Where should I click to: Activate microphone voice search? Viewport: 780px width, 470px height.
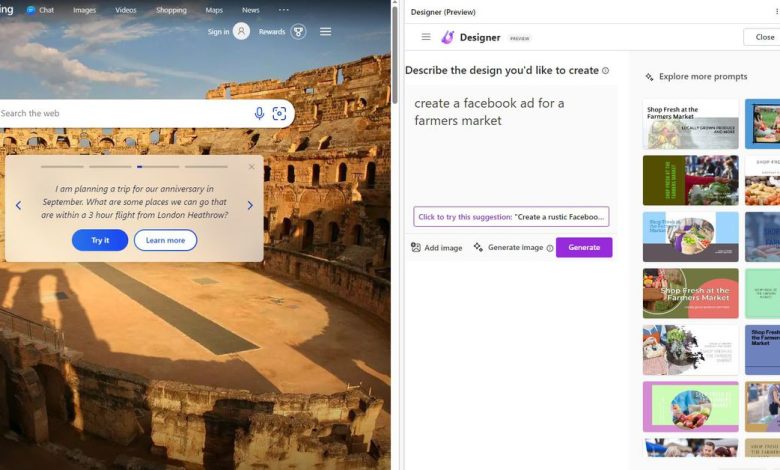pos(259,113)
